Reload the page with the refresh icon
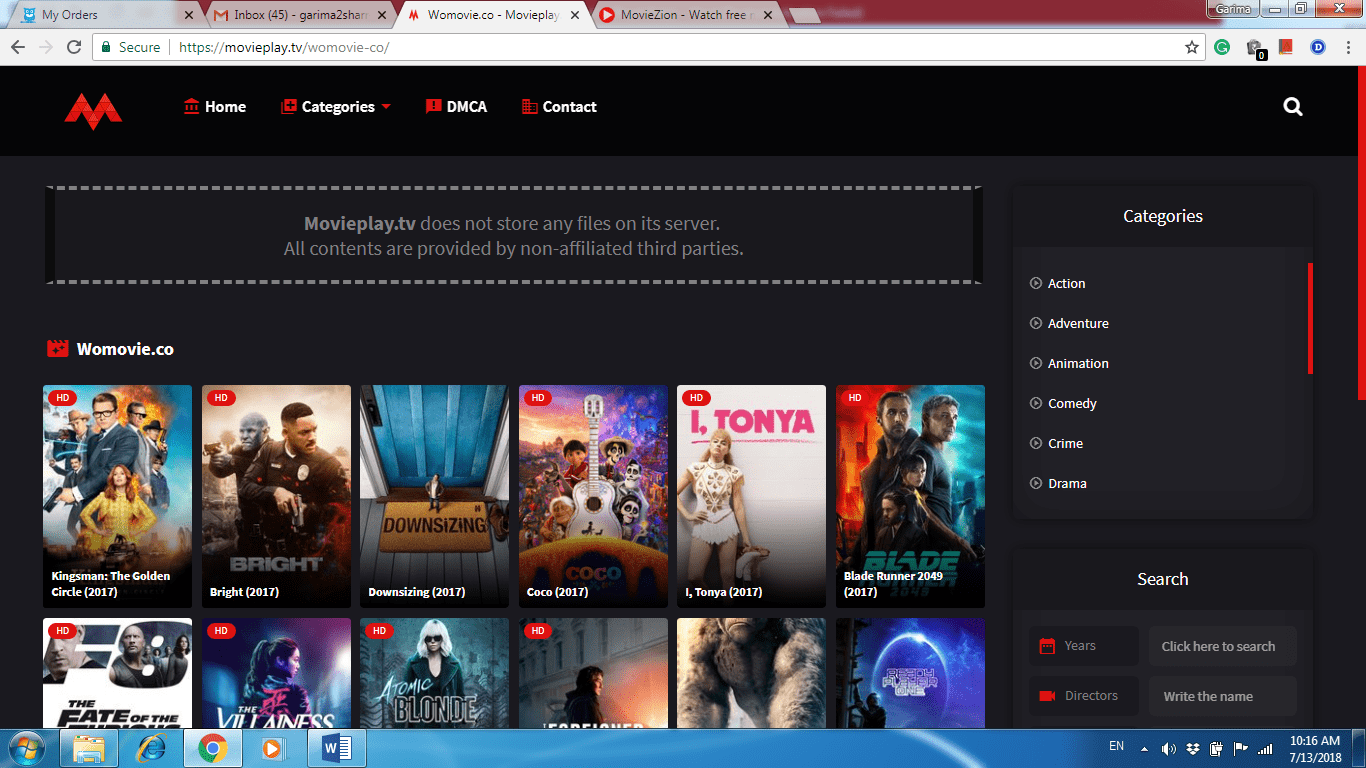This screenshot has height=768, width=1366. click(74, 47)
